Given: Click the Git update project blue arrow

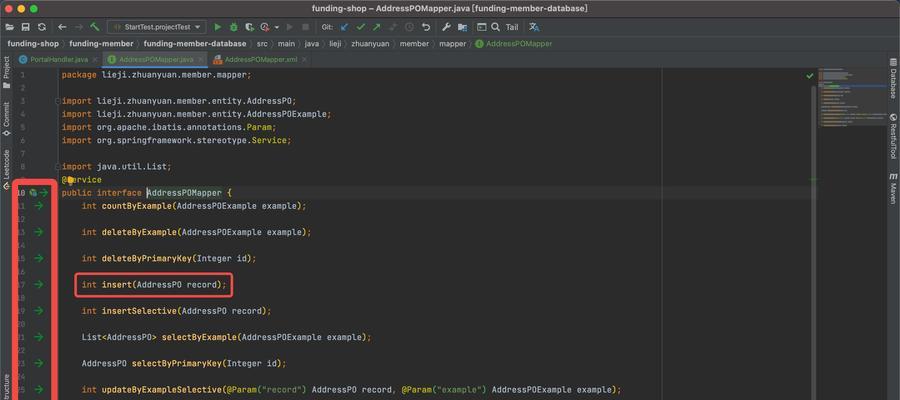Looking at the screenshot, I should (x=344, y=27).
